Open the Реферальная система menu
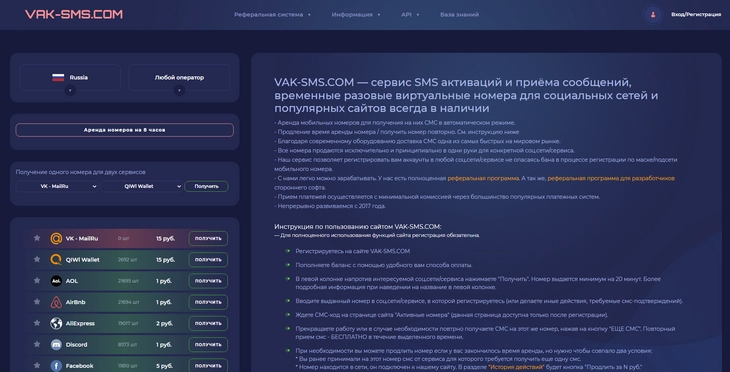Viewport: 730px width, 372px height. tap(272, 14)
